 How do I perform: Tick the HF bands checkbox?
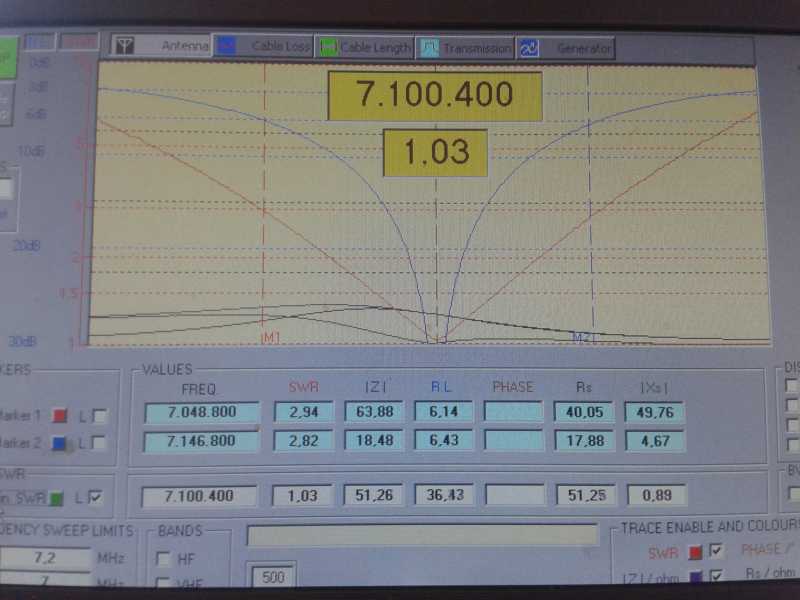click(x=163, y=559)
